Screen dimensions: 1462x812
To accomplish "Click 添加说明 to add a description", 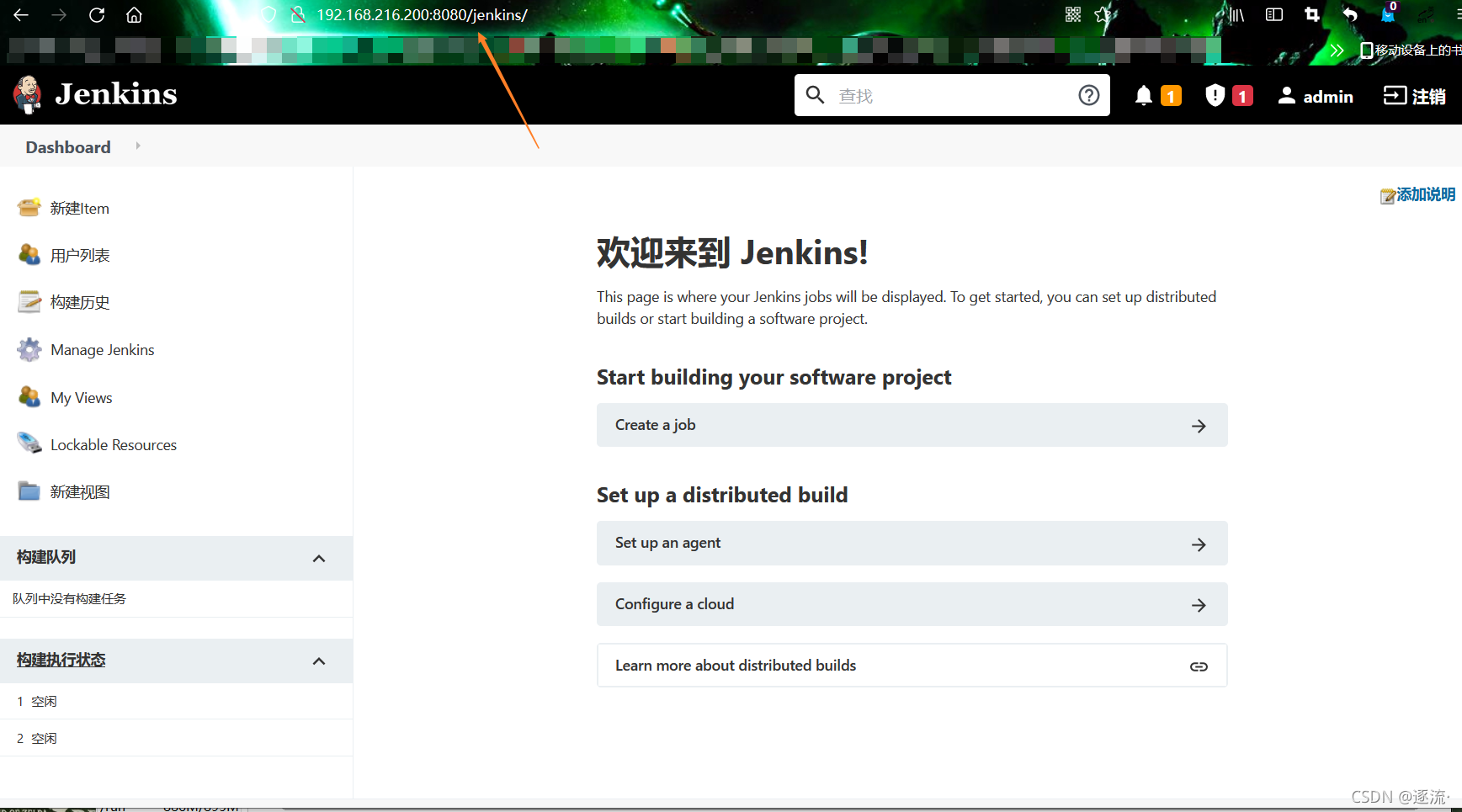I will point(1418,195).
